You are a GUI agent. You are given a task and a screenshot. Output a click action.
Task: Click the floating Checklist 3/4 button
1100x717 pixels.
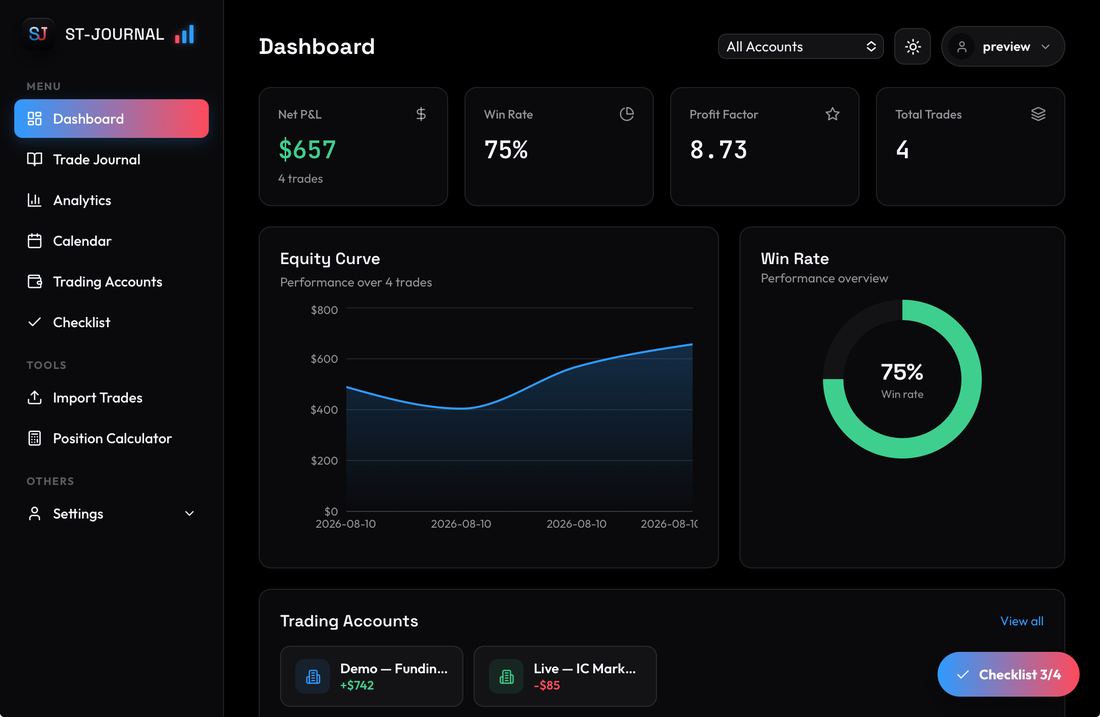click(1008, 674)
